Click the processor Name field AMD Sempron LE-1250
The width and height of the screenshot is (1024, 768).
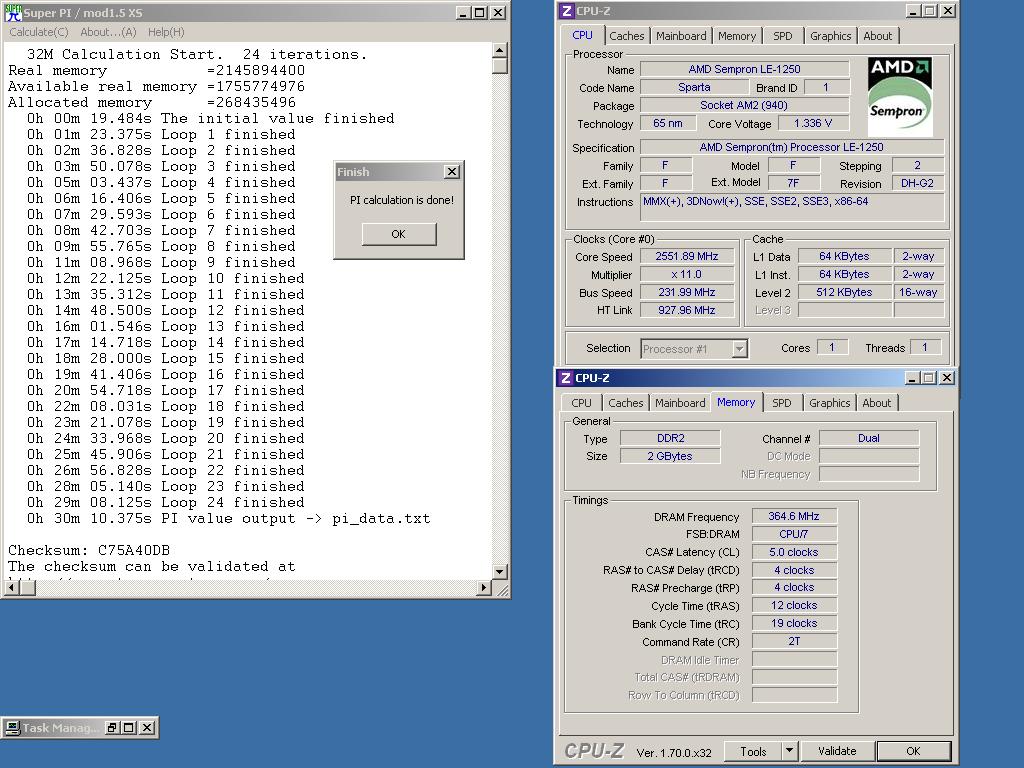[744, 69]
